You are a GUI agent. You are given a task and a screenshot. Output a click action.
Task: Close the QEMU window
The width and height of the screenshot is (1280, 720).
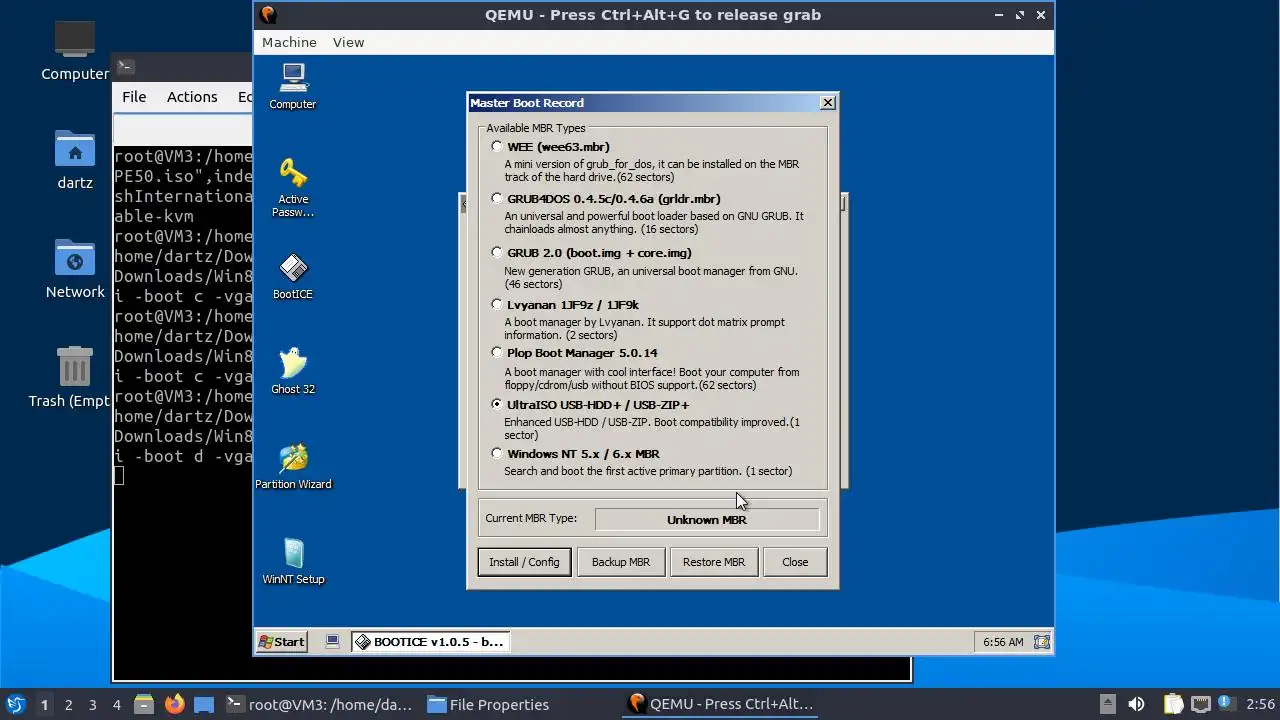point(1041,15)
